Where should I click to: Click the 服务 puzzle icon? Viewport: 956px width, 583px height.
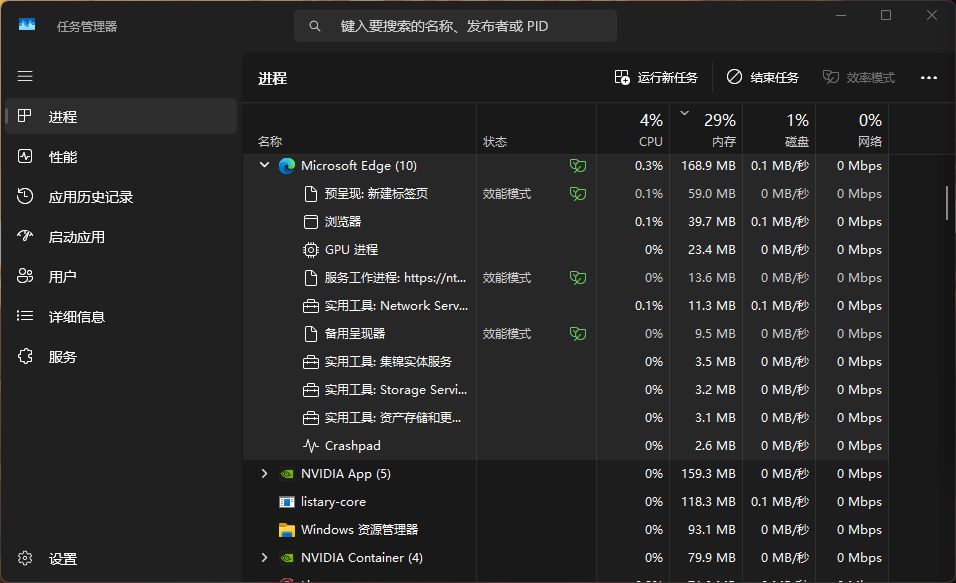[25, 356]
